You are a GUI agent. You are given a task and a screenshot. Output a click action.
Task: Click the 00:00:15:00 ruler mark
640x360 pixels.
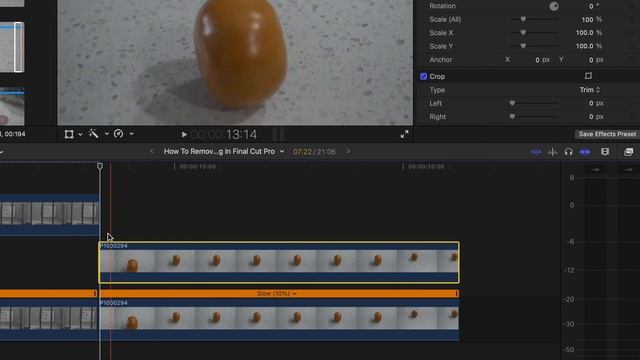click(x=198, y=167)
